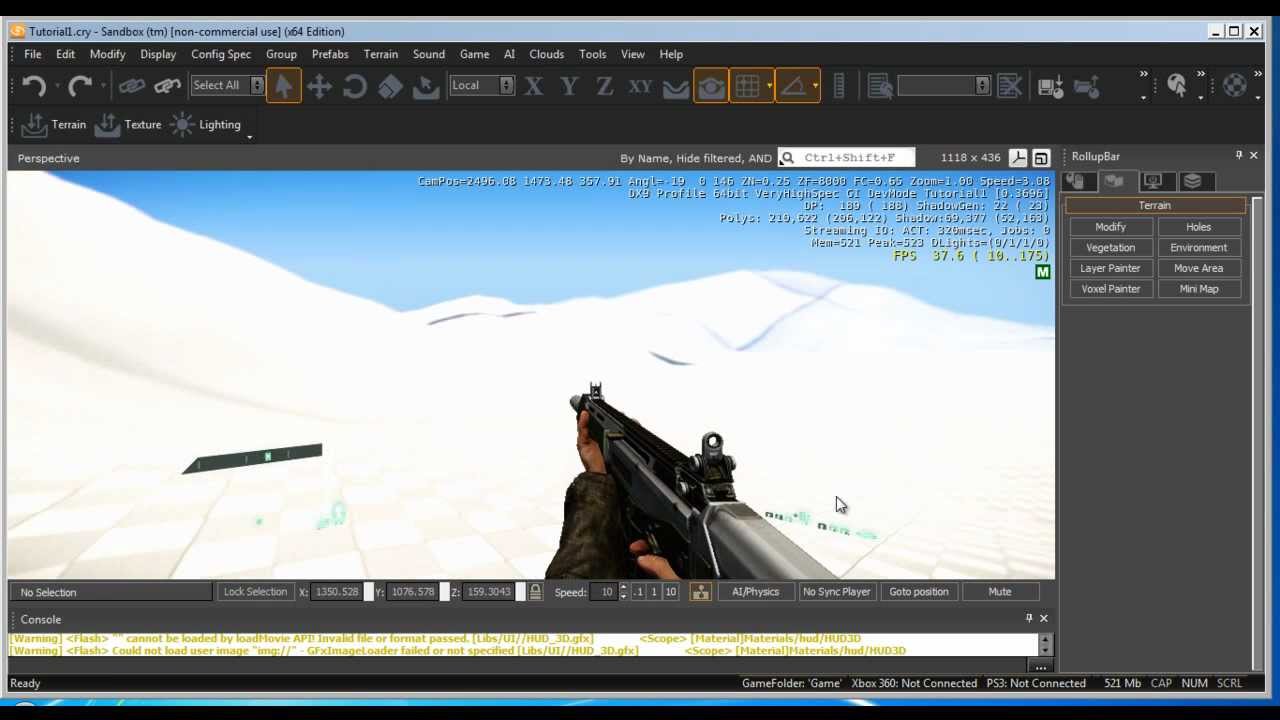This screenshot has width=1280, height=720.
Task: Toggle the axis lock padlock icon
Action: pyautogui.click(x=535, y=592)
